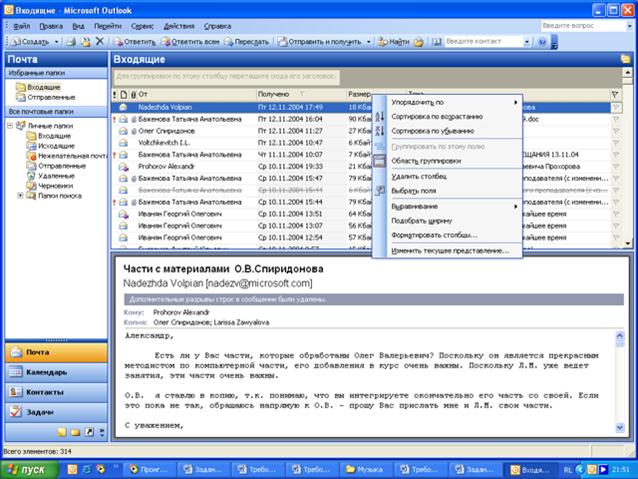Click Отправить и получить button
Viewport: 638px width, 479px height.
[319, 42]
